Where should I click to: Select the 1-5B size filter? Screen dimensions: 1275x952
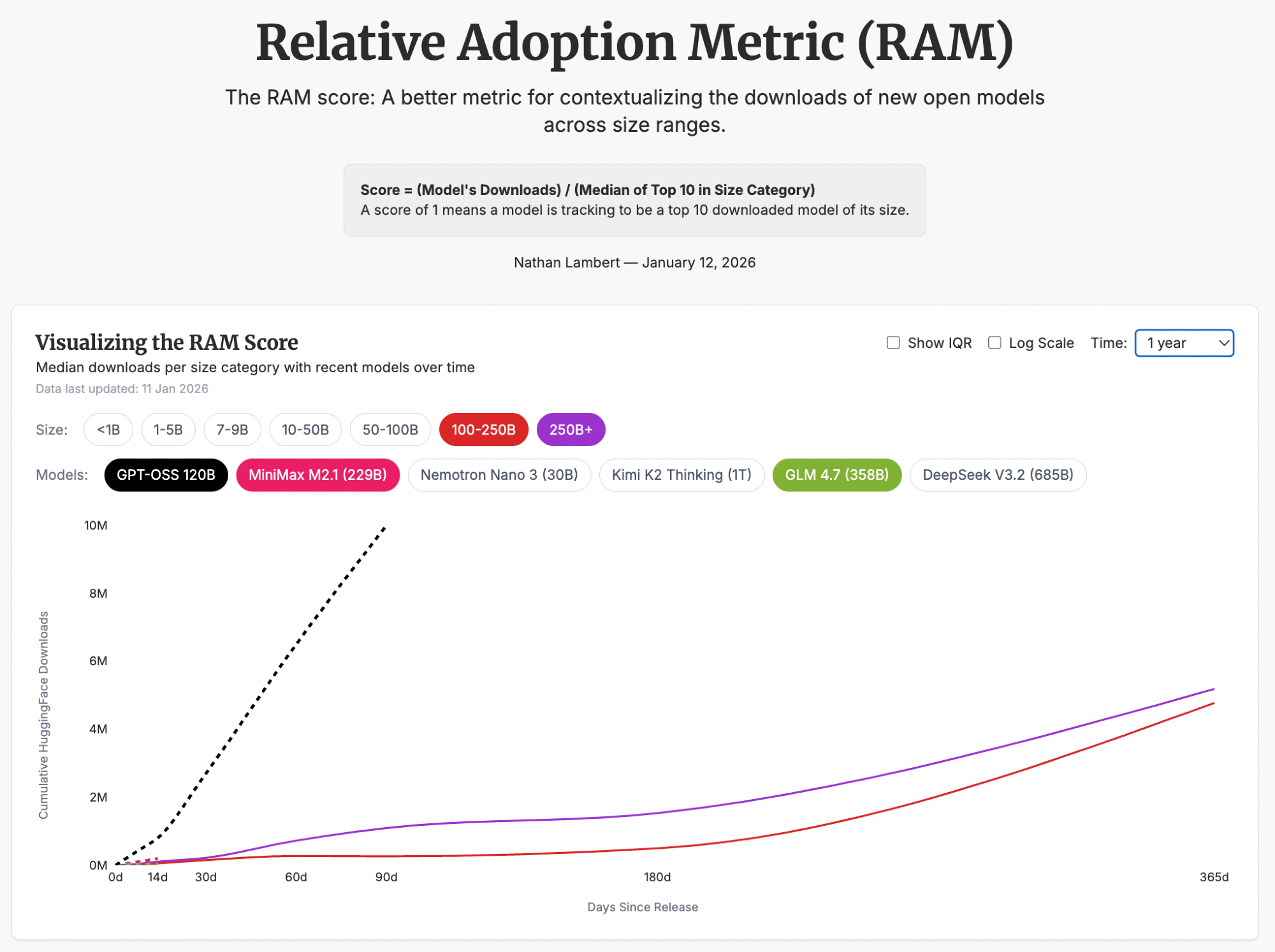point(168,429)
